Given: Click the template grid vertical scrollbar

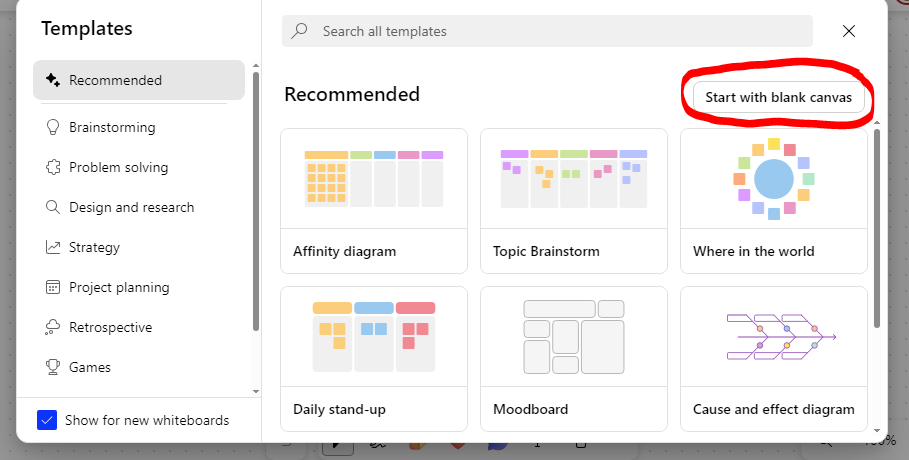Looking at the screenshot, I should (x=877, y=229).
